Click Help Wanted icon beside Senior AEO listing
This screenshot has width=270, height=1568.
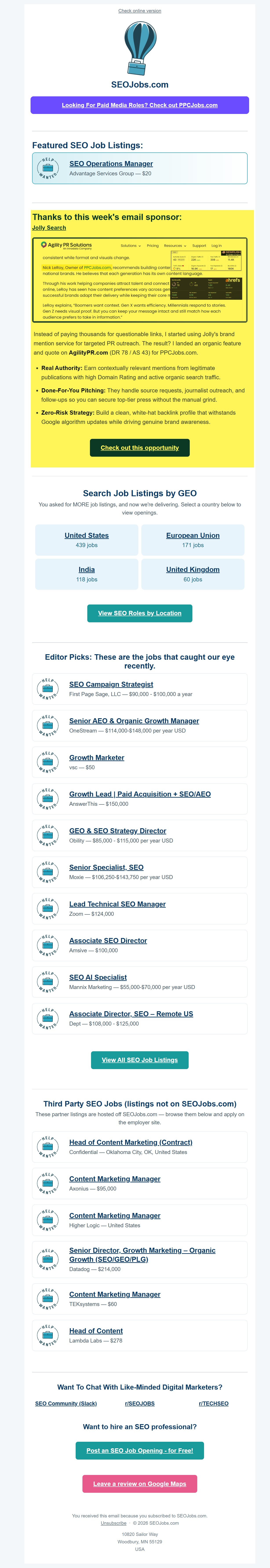pyautogui.click(x=47, y=725)
